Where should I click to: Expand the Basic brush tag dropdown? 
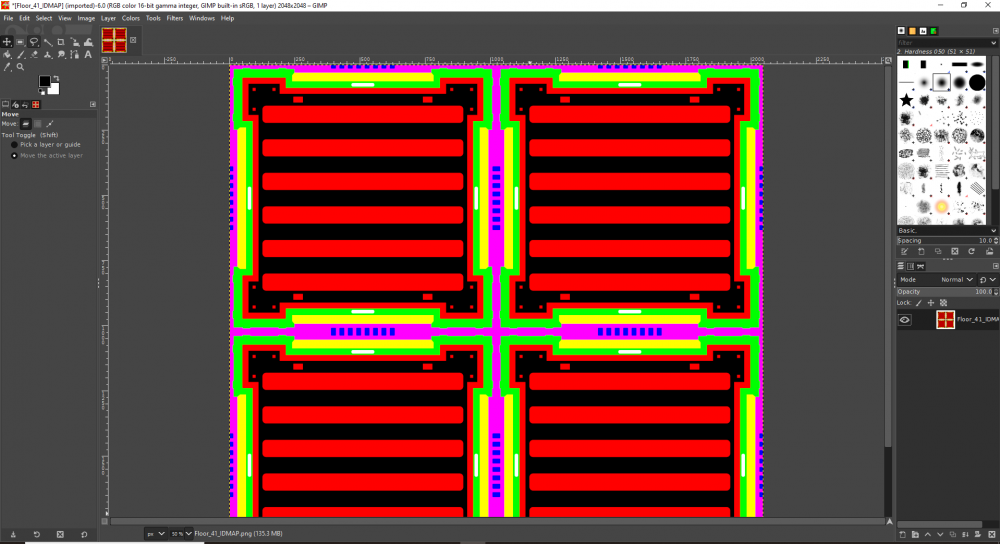[993, 230]
